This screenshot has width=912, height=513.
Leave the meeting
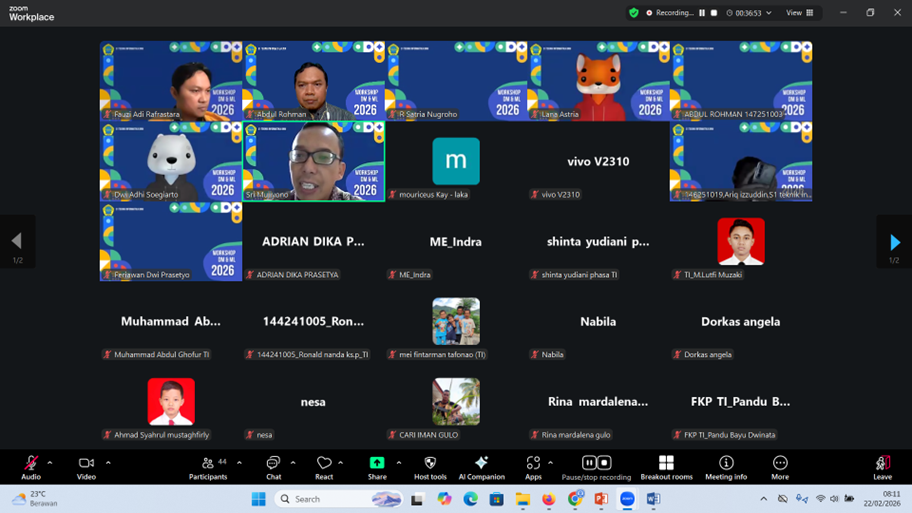pos(882,465)
